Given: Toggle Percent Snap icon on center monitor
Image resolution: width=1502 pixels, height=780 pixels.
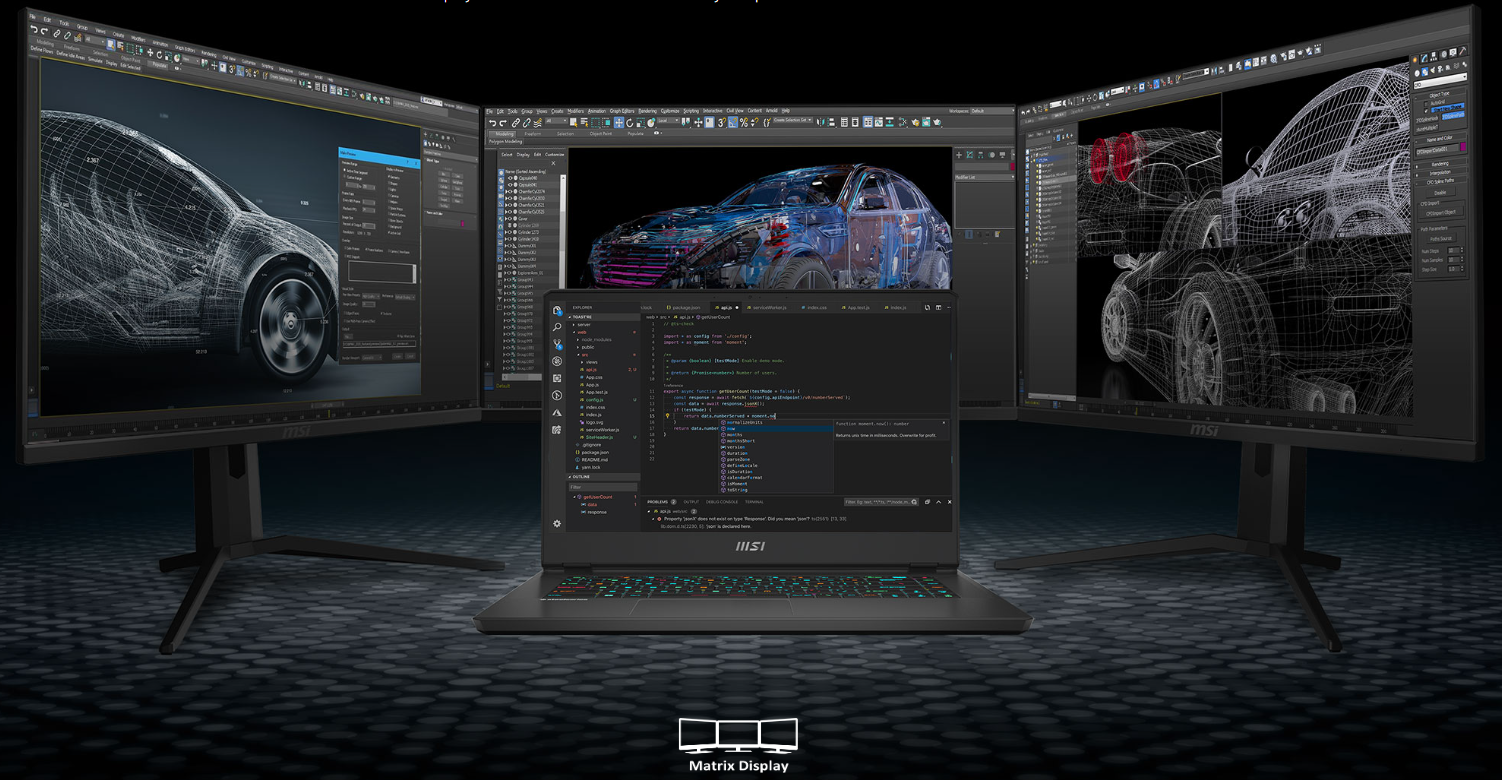Looking at the screenshot, I should tap(744, 123).
